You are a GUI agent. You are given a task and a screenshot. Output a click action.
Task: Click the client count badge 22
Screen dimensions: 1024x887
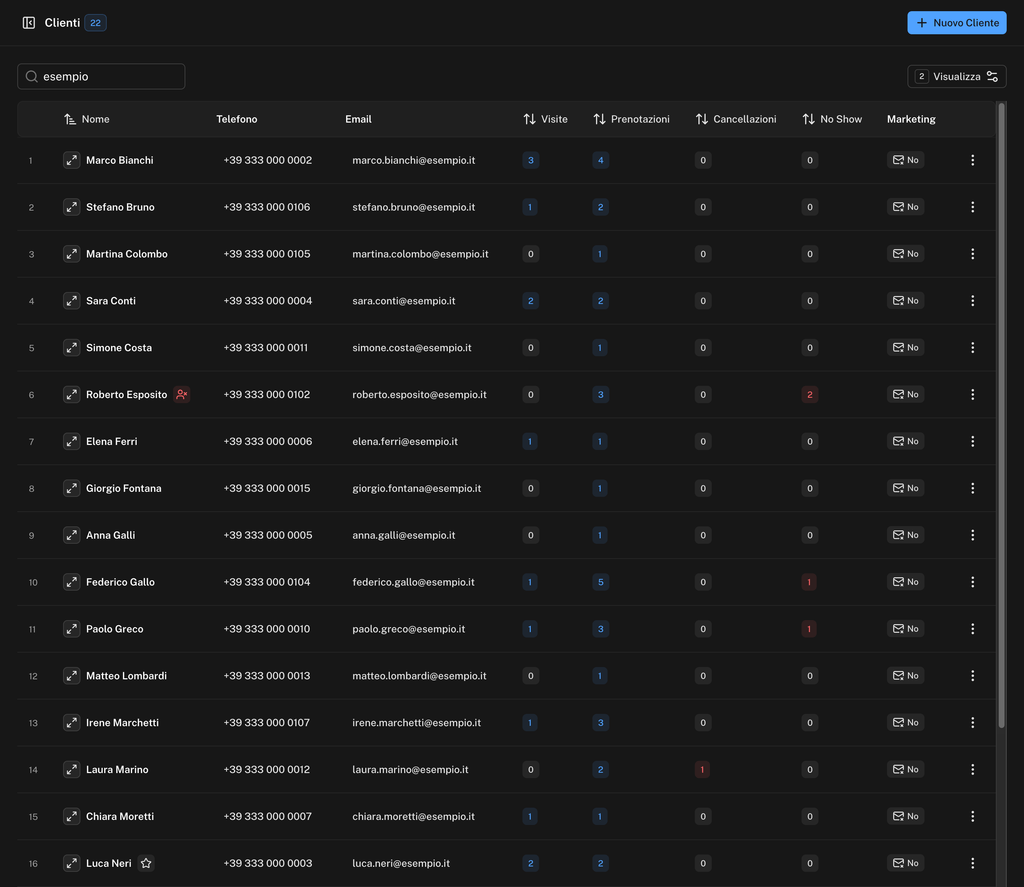coord(95,23)
